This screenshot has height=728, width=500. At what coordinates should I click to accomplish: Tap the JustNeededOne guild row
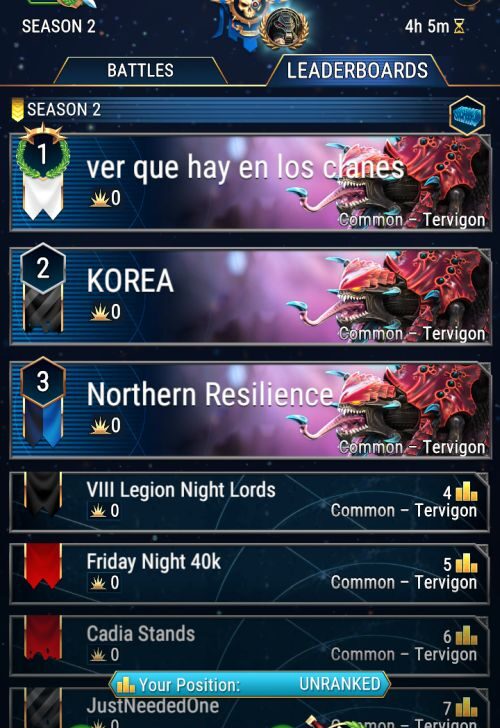[249, 708]
